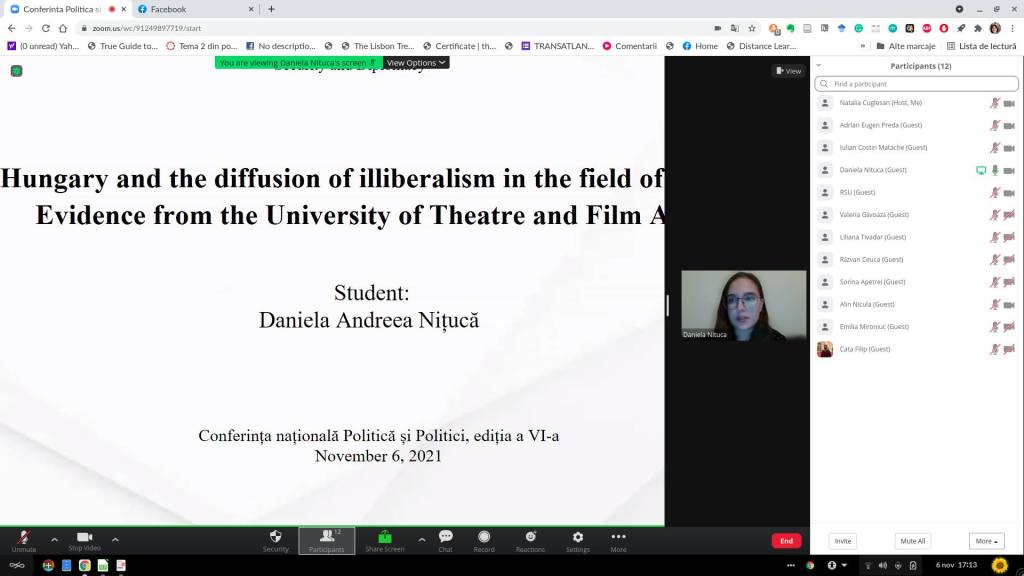Click Daniela Nituca's screen sharing icon
The height and width of the screenshot is (576, 1024).
pyautogui.click(x=980, y=170)
